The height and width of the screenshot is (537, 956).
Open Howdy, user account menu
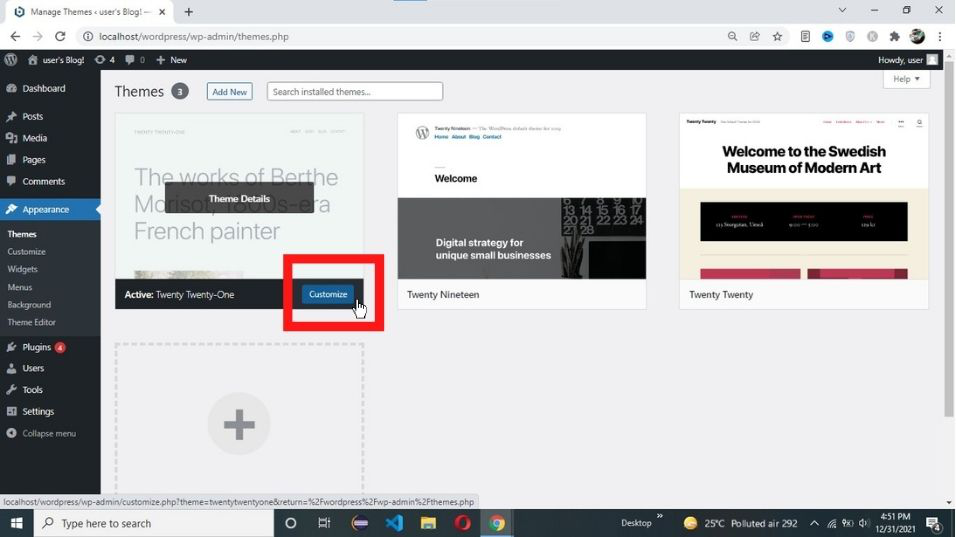(x=907, y=60)
